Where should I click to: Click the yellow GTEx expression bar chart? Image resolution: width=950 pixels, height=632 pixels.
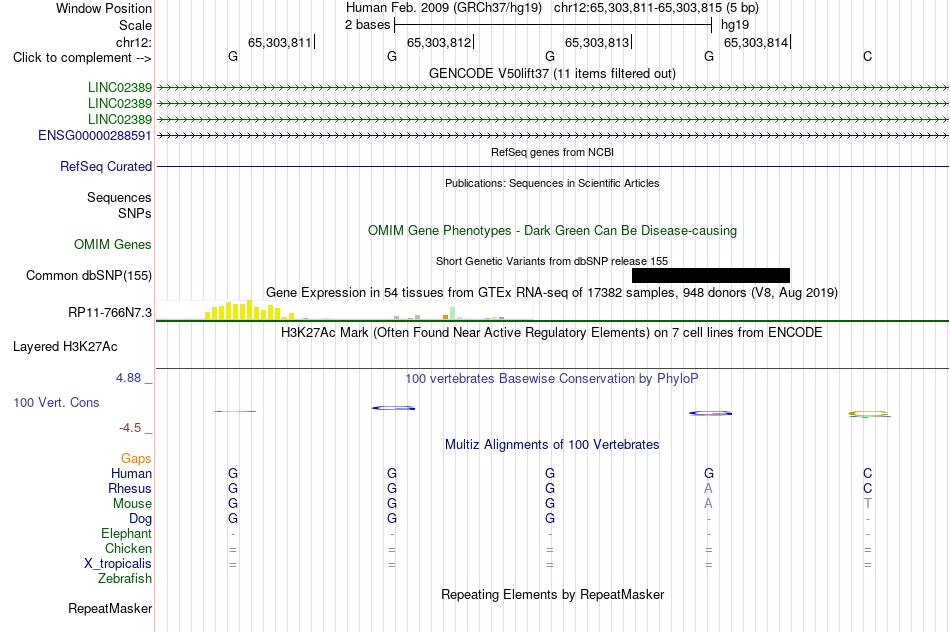point(250,310)
